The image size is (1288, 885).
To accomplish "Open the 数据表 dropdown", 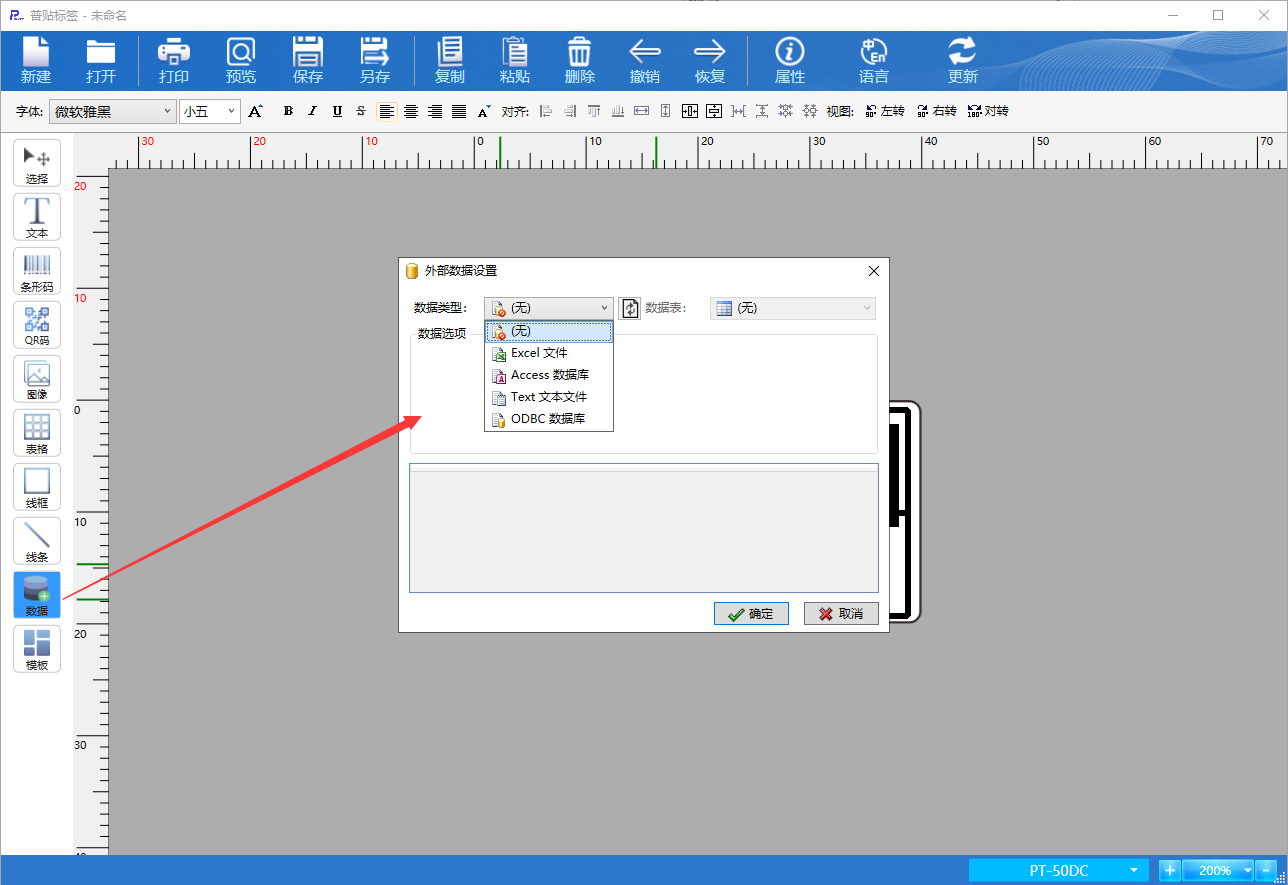I will (793, 308).
